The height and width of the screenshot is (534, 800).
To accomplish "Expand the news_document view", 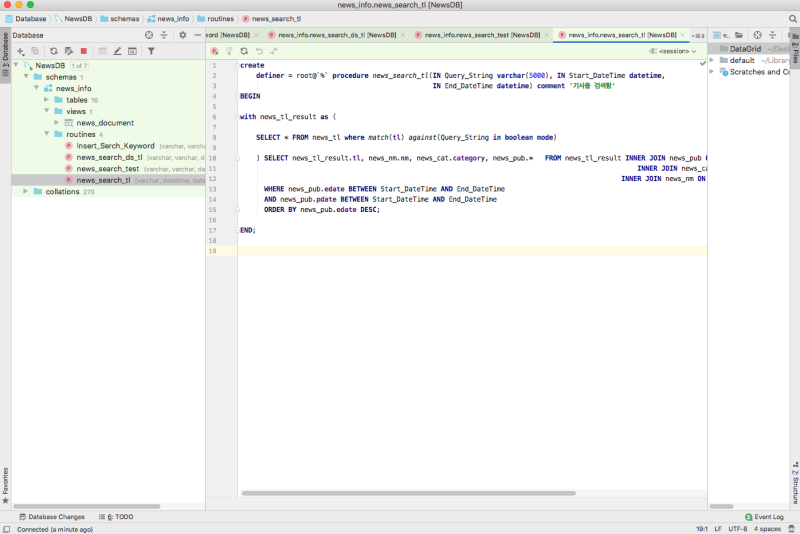I will point(57,122).
